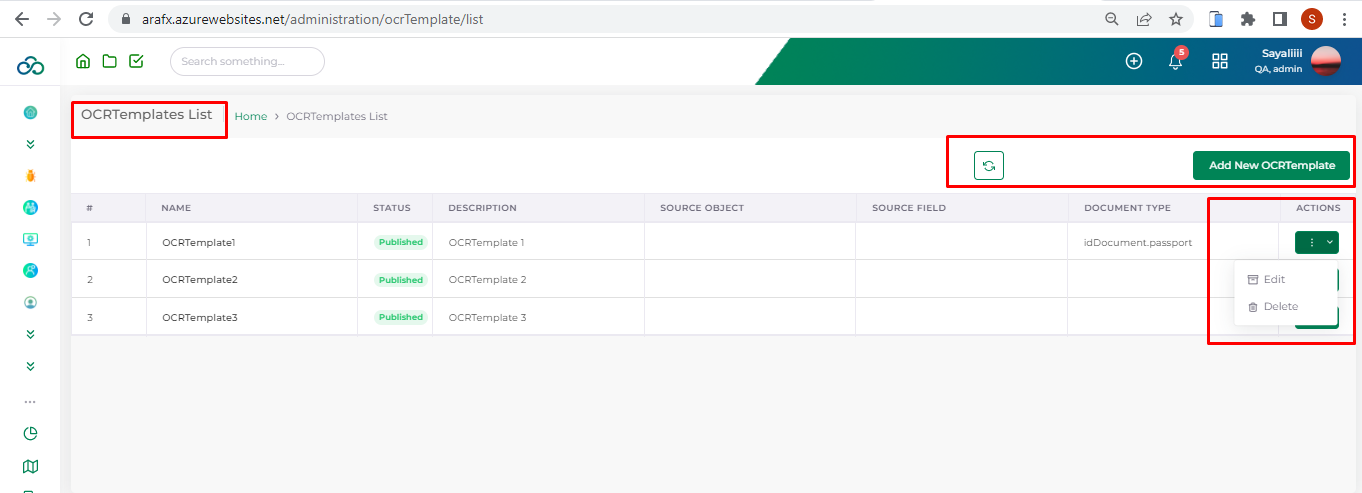This screenshot has width=1362, height=493.
Task: Go to Home breadcrumb link
Action: (x=250, y=117)
